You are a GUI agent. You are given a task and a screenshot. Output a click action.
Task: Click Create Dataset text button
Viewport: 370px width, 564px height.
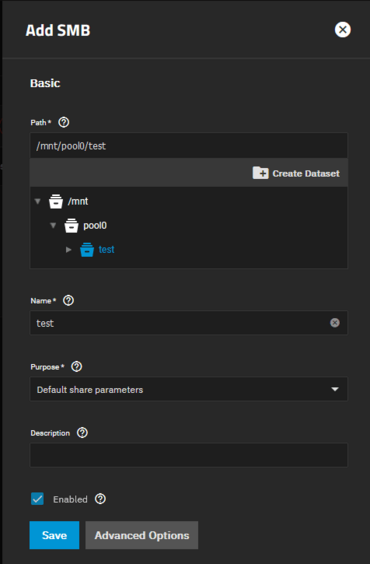click(306, 173)
